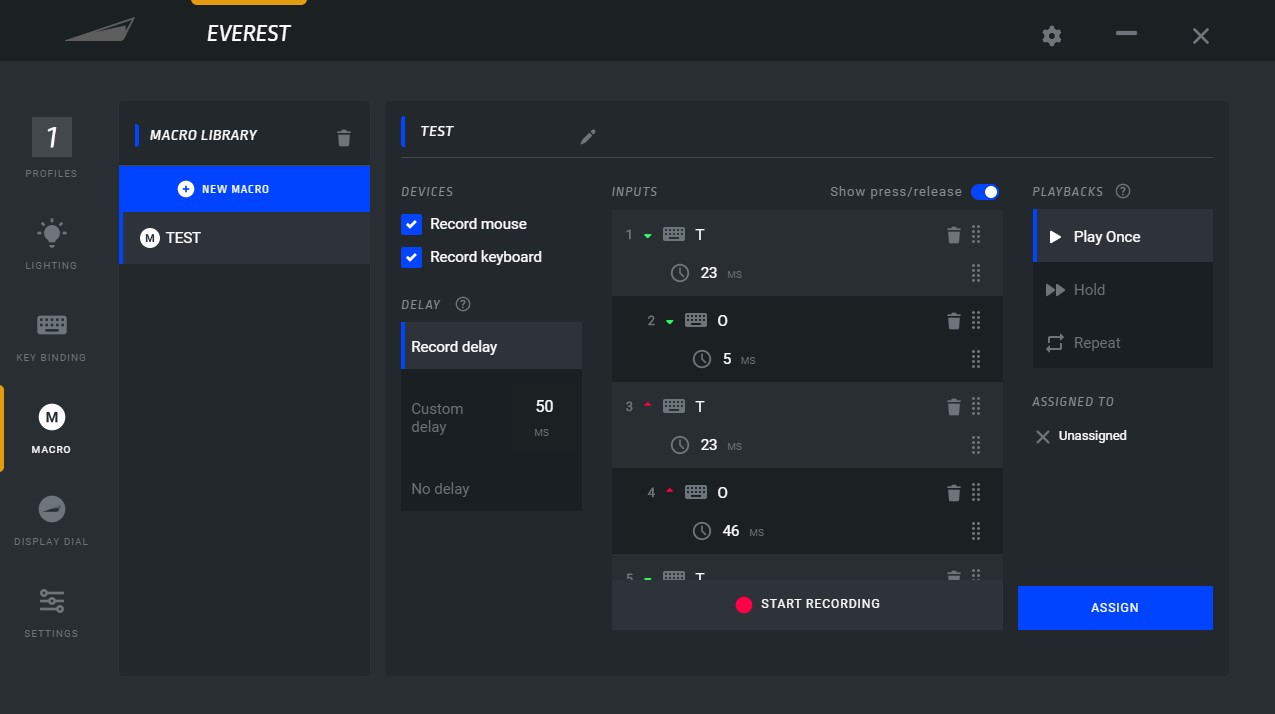Delete input 1 T key entry
This screenshot has height=714, width=1275.
coord(953,235)
